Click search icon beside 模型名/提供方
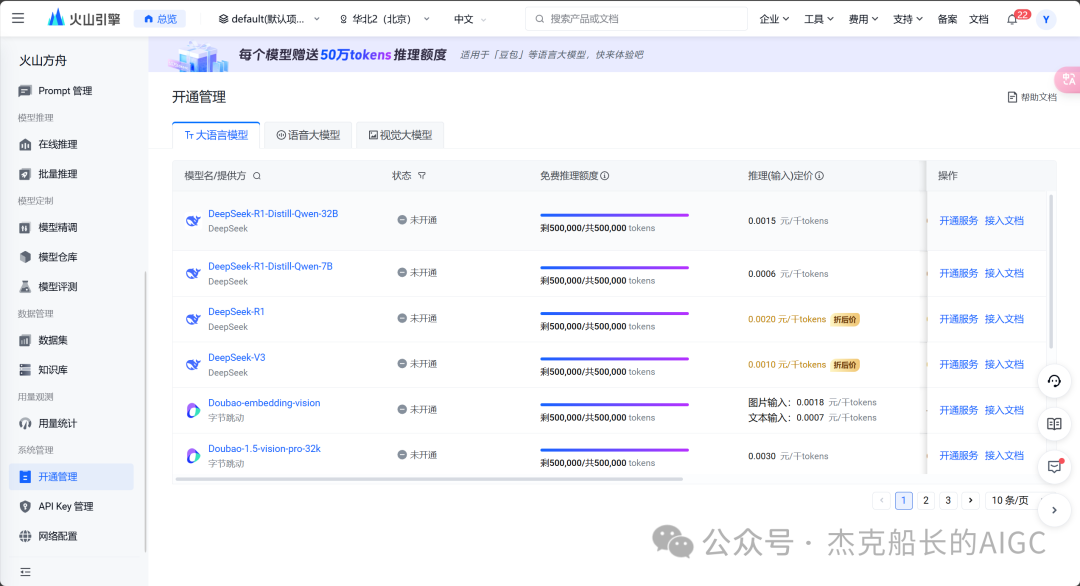 tap(257, 176)
